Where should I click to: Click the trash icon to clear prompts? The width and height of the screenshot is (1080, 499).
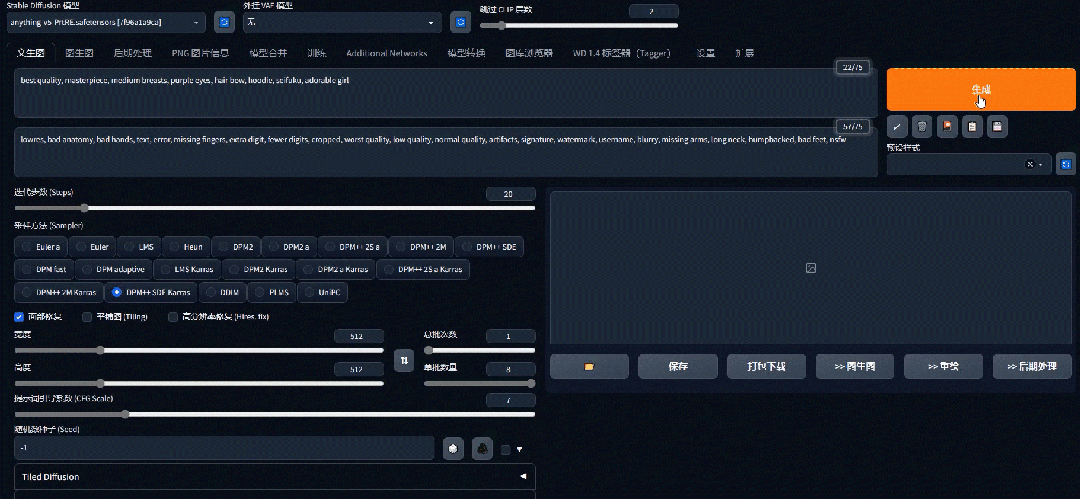(x=922, y=126)
